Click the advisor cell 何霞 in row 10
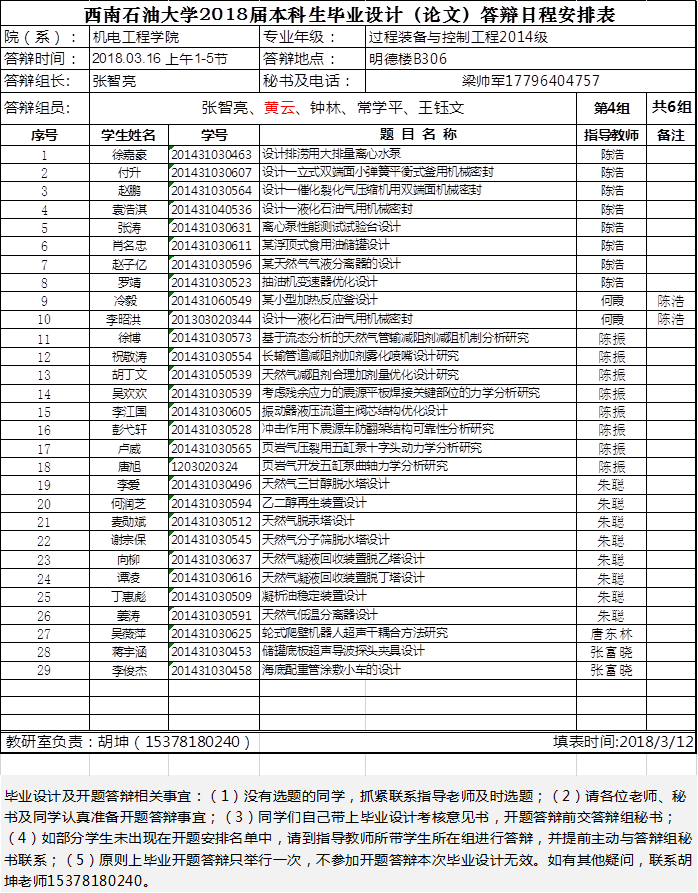698x893 pixels. click(x=611, y=319)
